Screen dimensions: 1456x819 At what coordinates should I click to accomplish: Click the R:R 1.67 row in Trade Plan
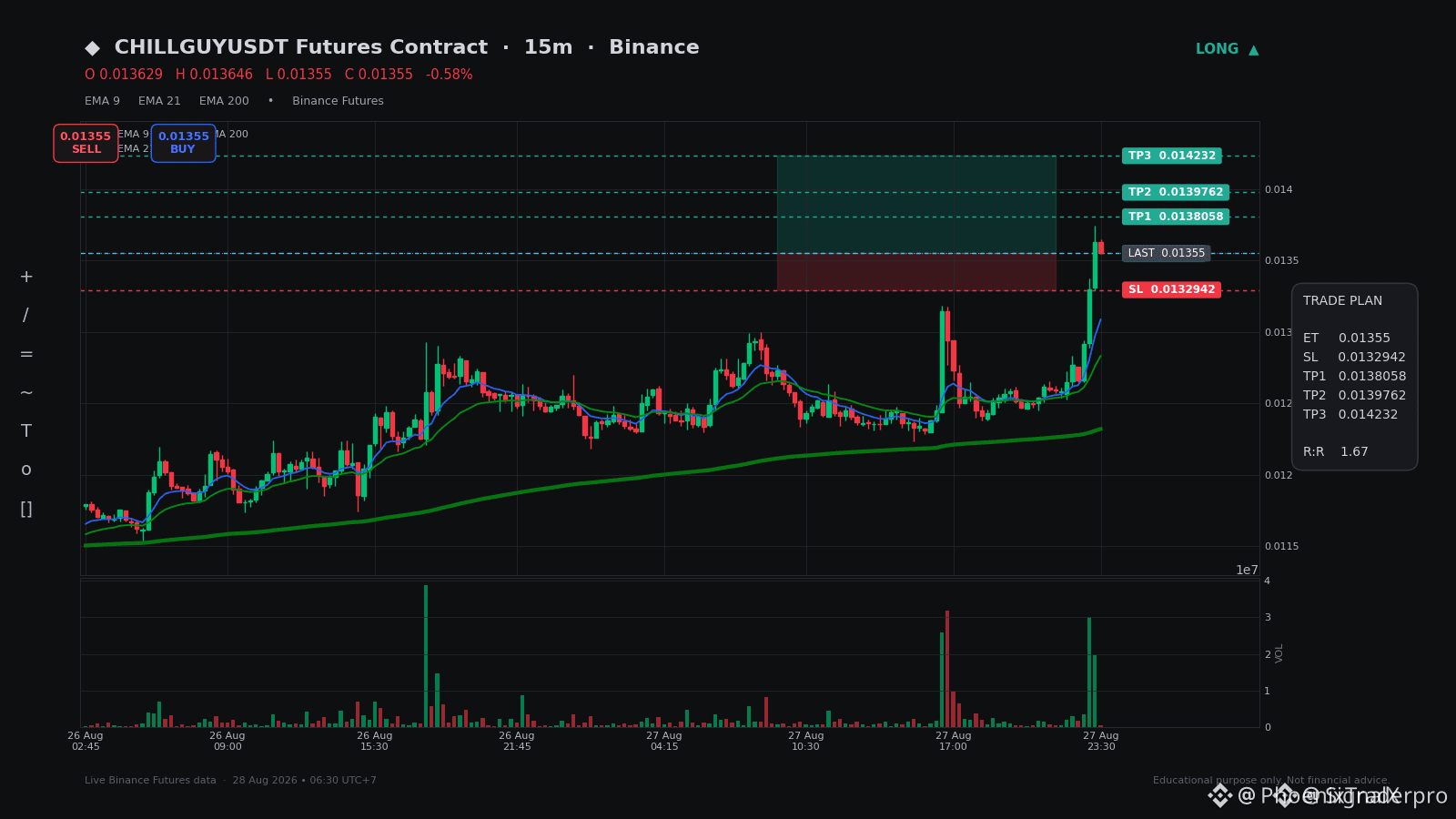[1336, 451]
